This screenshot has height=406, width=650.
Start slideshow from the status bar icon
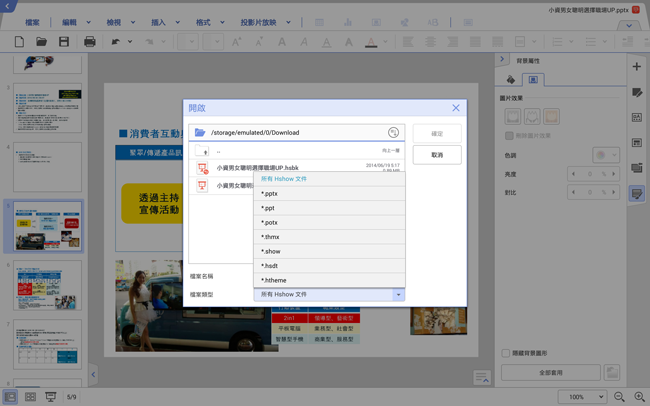(x=51, y=397)
